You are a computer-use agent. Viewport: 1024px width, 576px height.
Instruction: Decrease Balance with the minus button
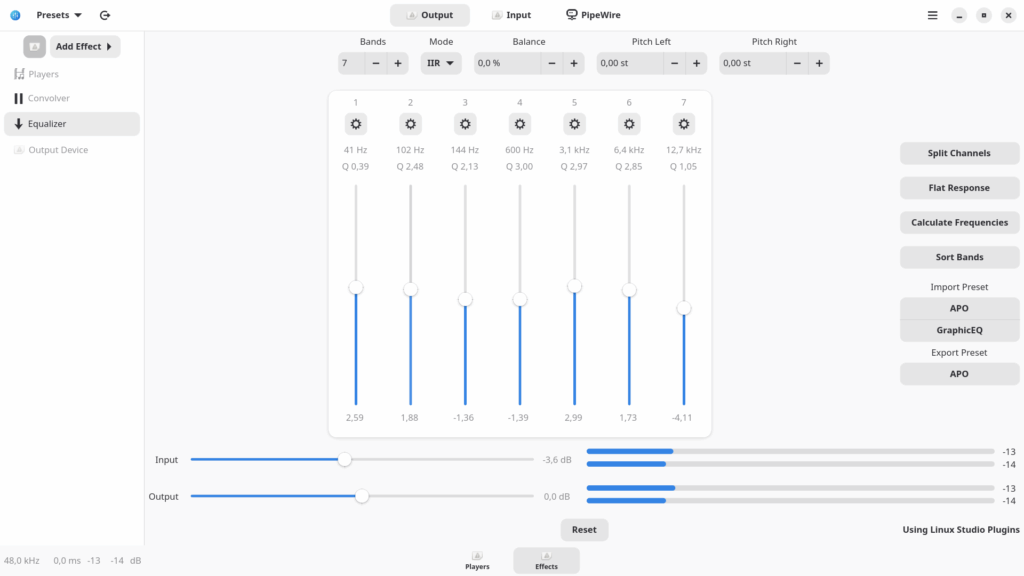(x=552, y=63)
